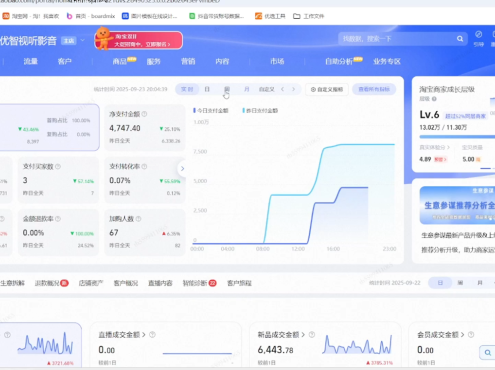The image size is (495, 370).
Task: Open the 淘宝网 bookmark in bookmarks bar
Action: pyautogui.click(x=31, y=16)
